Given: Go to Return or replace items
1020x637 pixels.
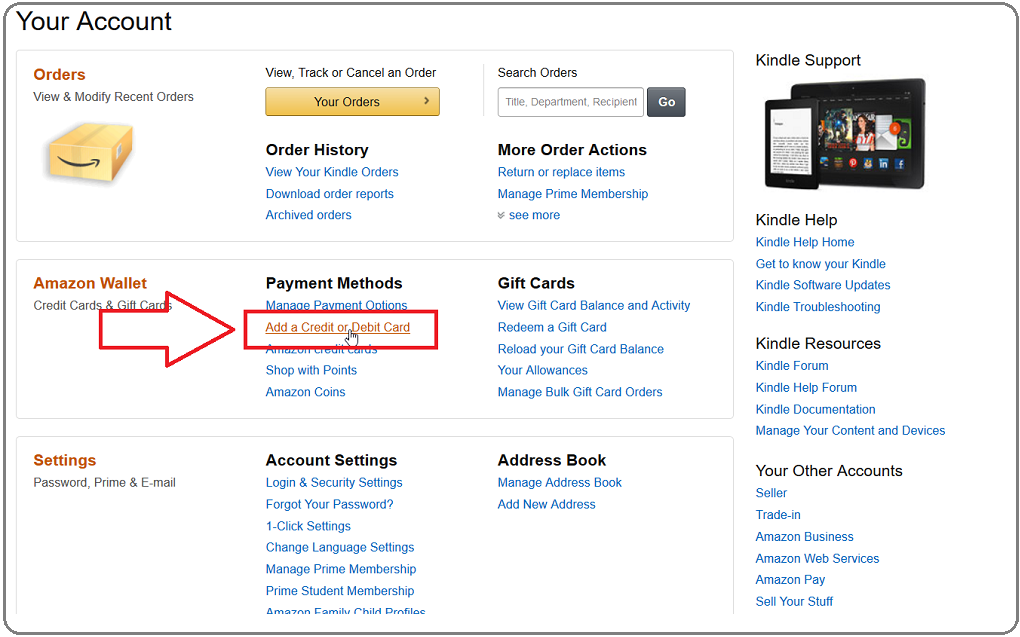Looking at the screenshot, I should [x=561, y=172].
